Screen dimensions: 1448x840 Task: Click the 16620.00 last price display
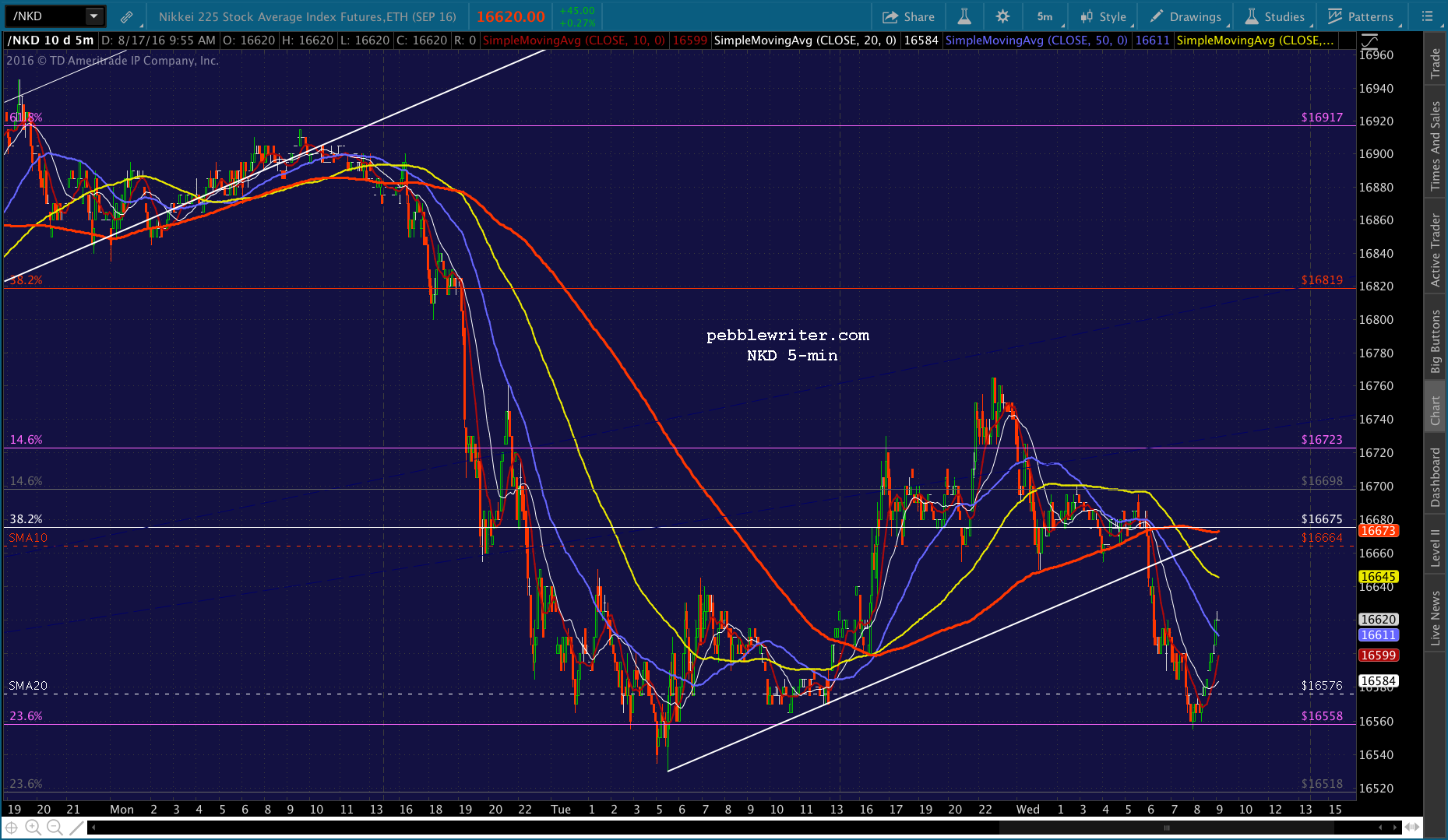point(511,16)
